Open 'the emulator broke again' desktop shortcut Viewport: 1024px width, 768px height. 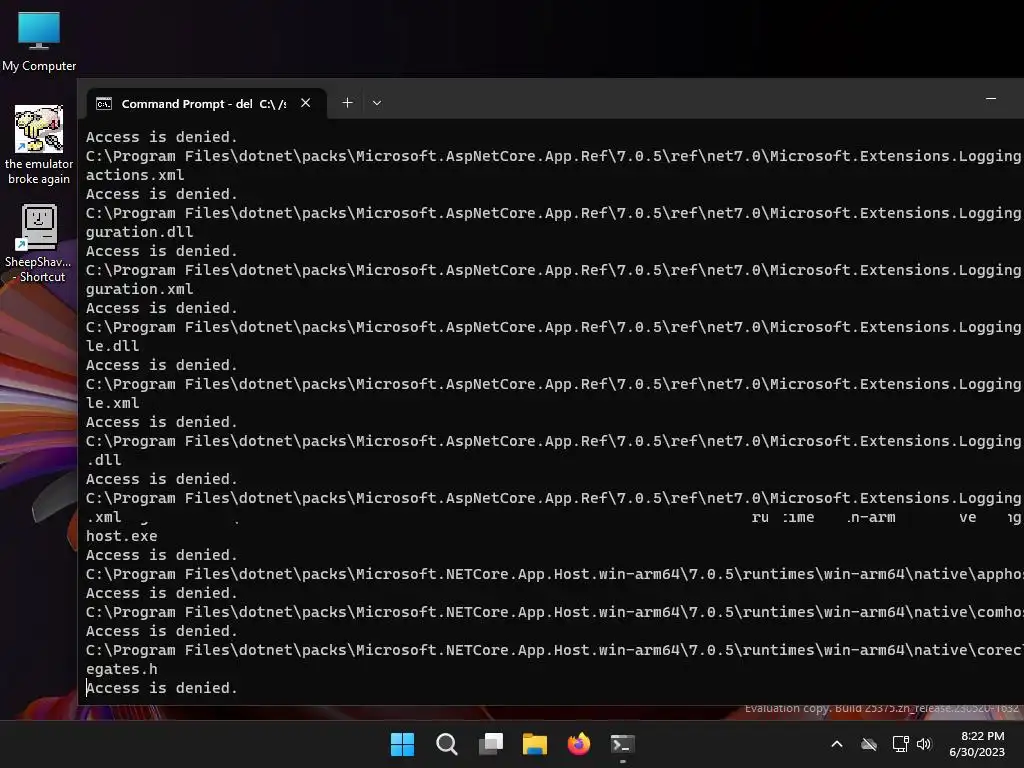coord(39,145)
